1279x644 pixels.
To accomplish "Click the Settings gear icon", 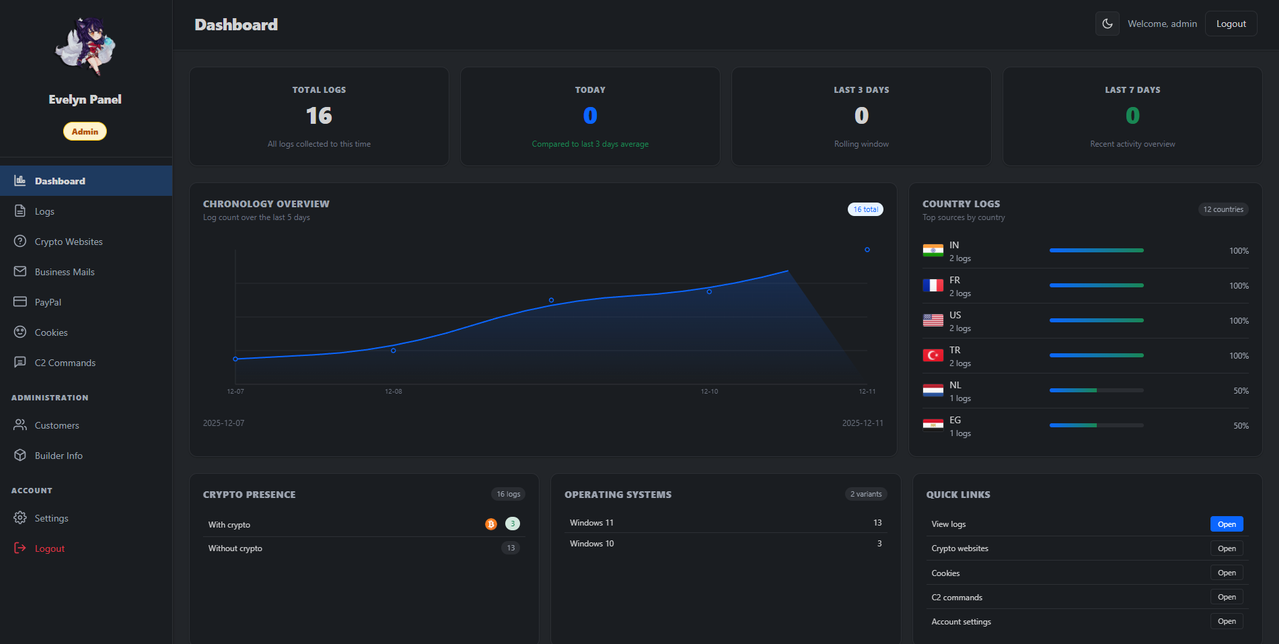I will click(20, 518).
